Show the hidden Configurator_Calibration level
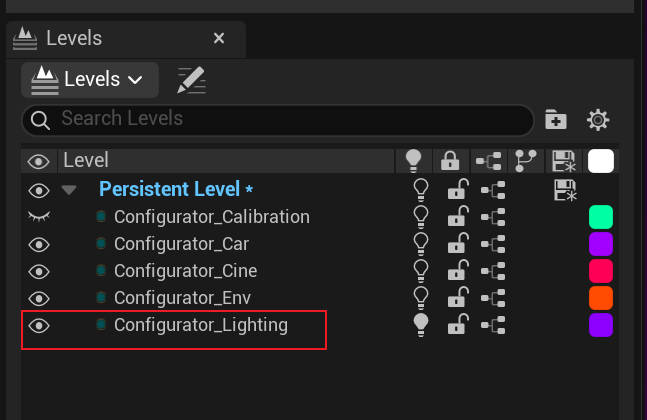647x420 pixels. point(39,216)
